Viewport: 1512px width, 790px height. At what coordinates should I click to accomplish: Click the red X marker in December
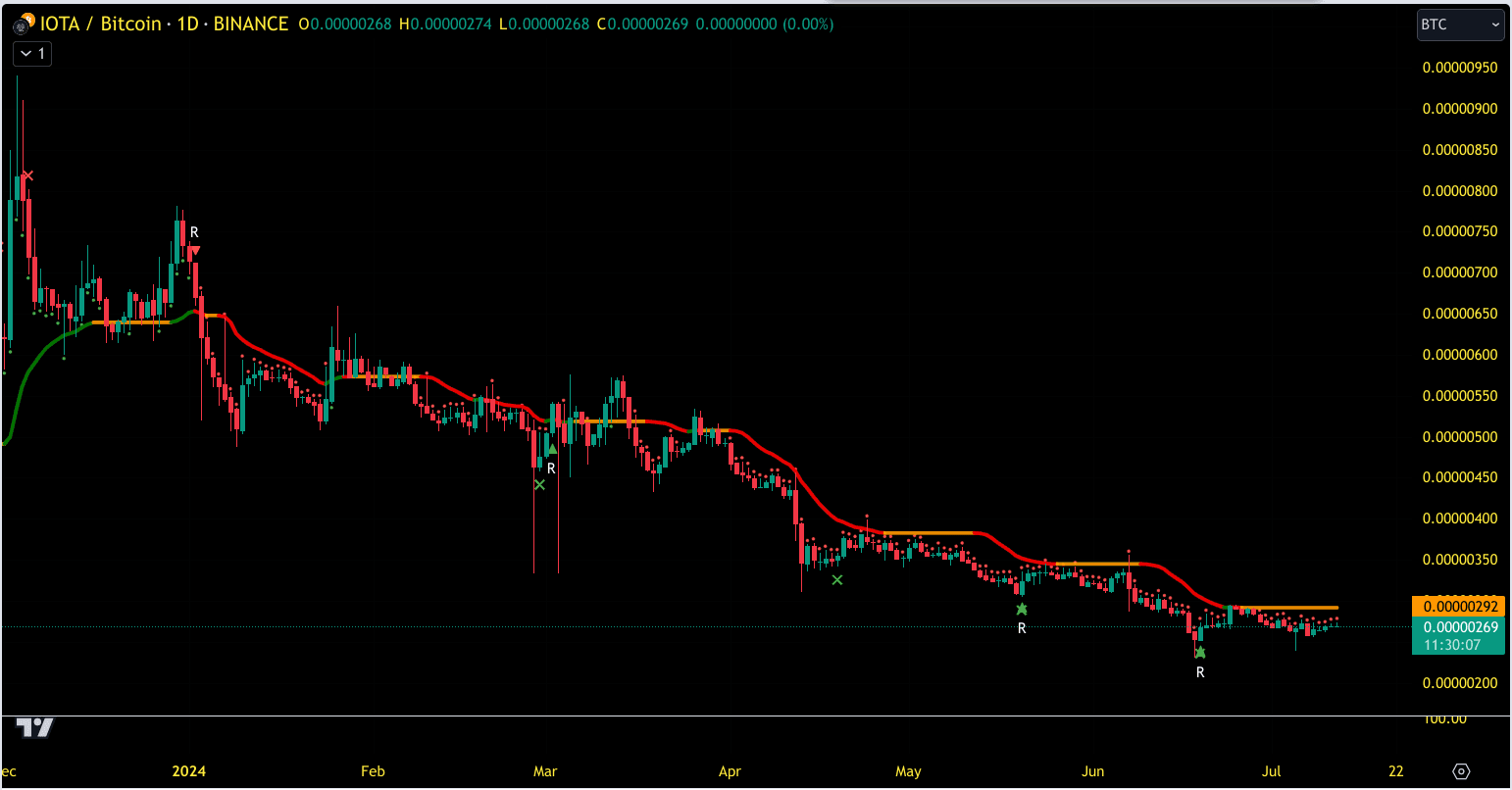pos(27,175)
